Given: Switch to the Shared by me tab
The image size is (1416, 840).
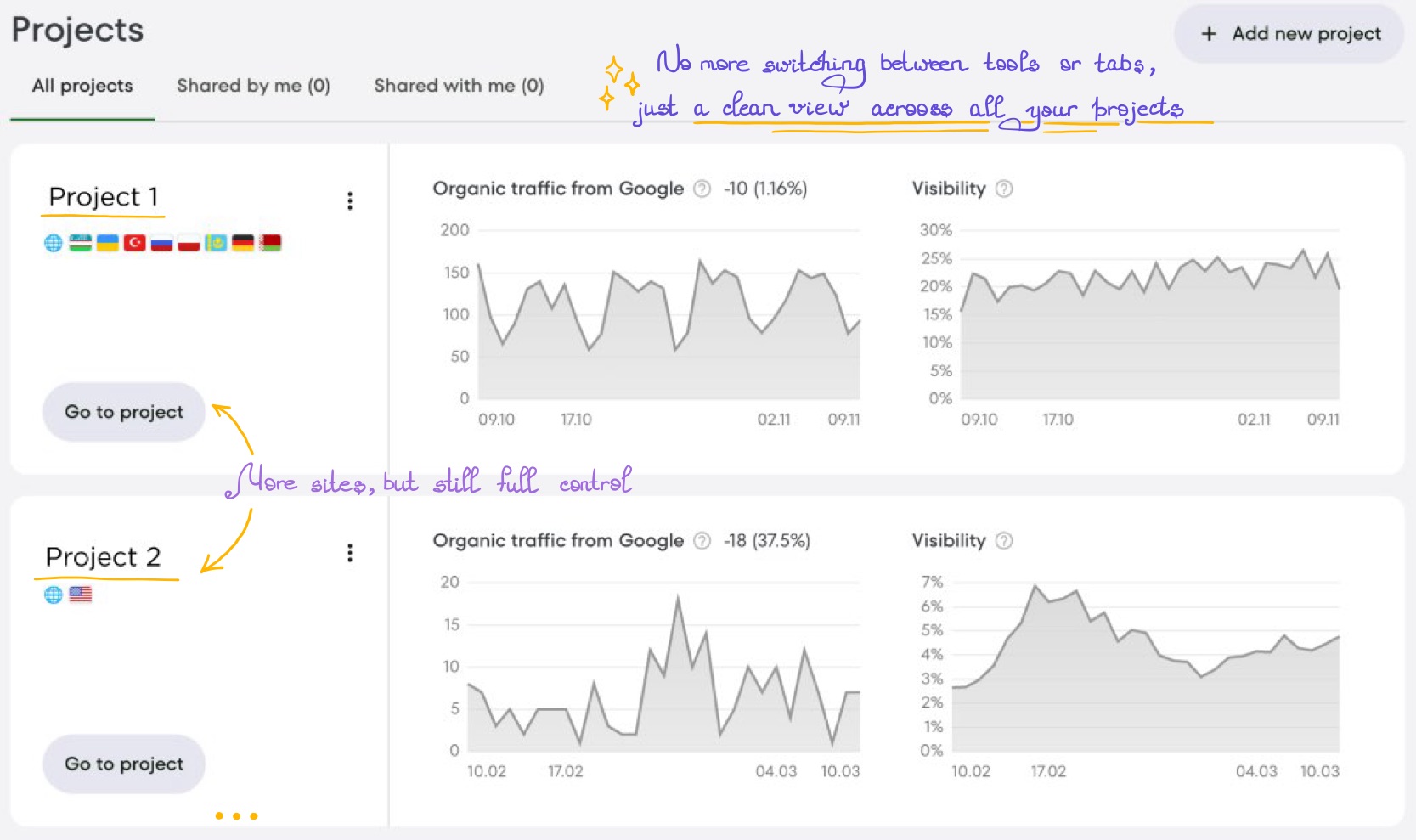Looking at the screenshot, I should (253, 85).
